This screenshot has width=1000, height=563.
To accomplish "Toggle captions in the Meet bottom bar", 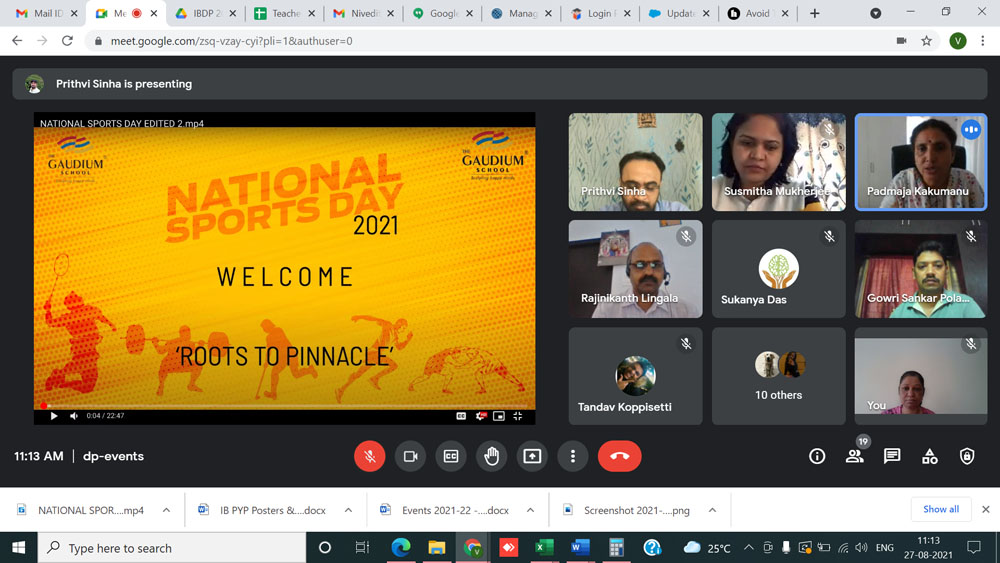I will tap(451, 456).
